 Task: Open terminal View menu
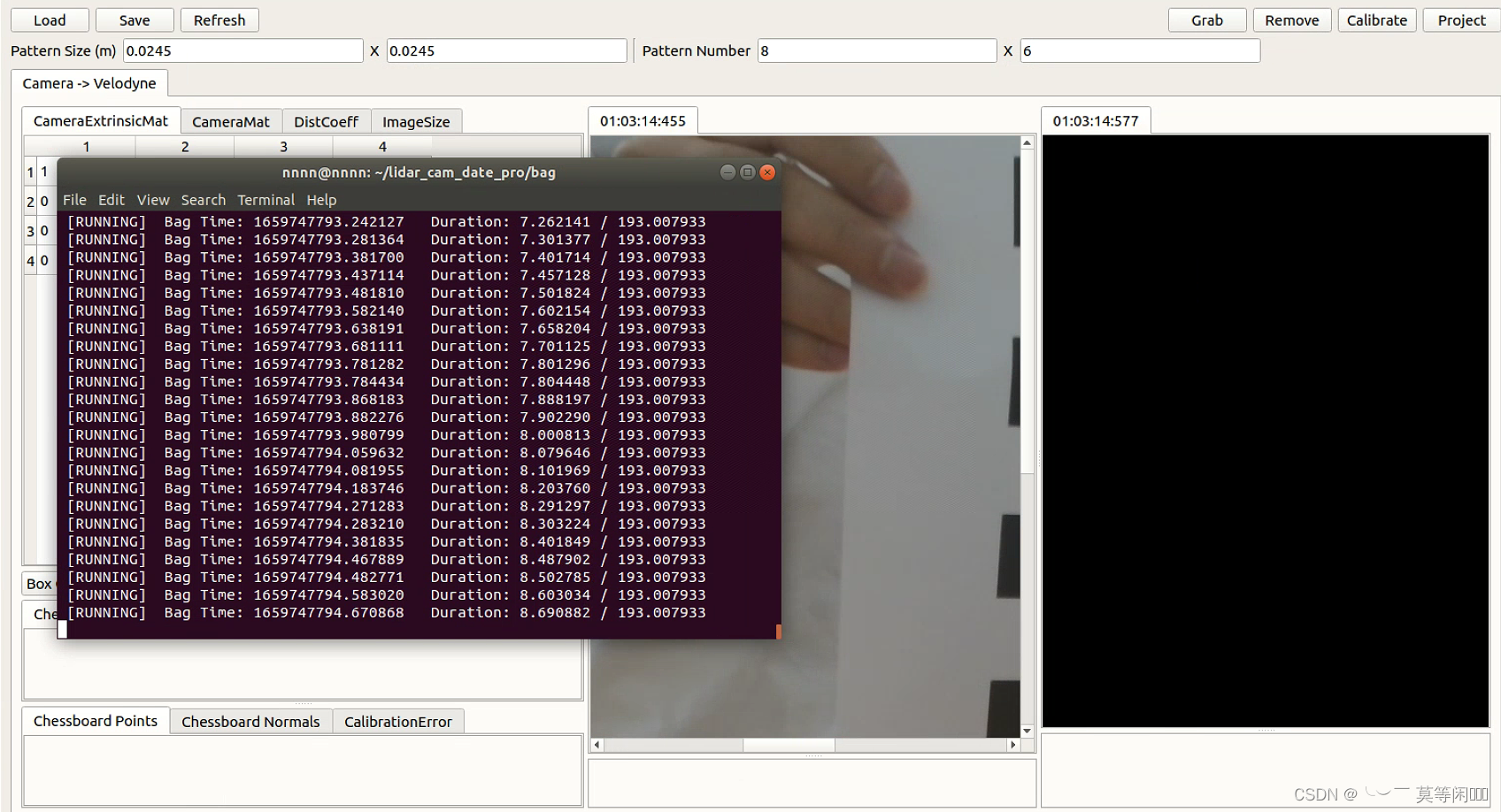[153, 200]
